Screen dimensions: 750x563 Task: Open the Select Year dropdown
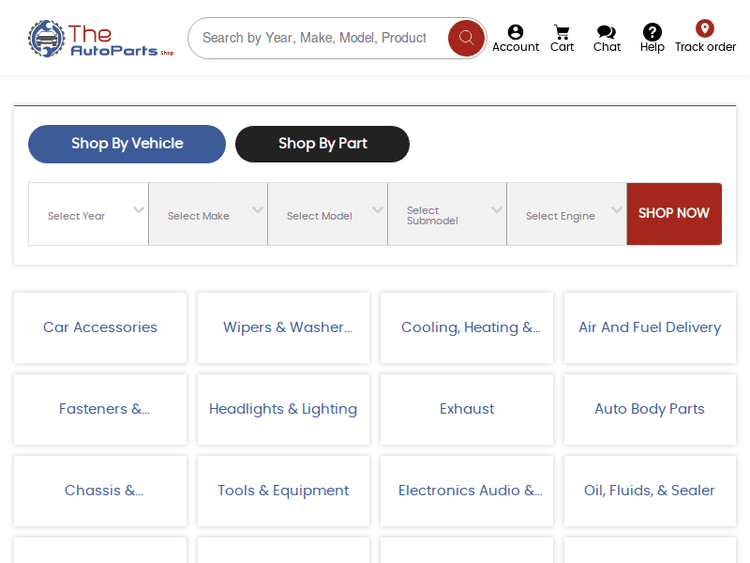[x=88, y=214]
